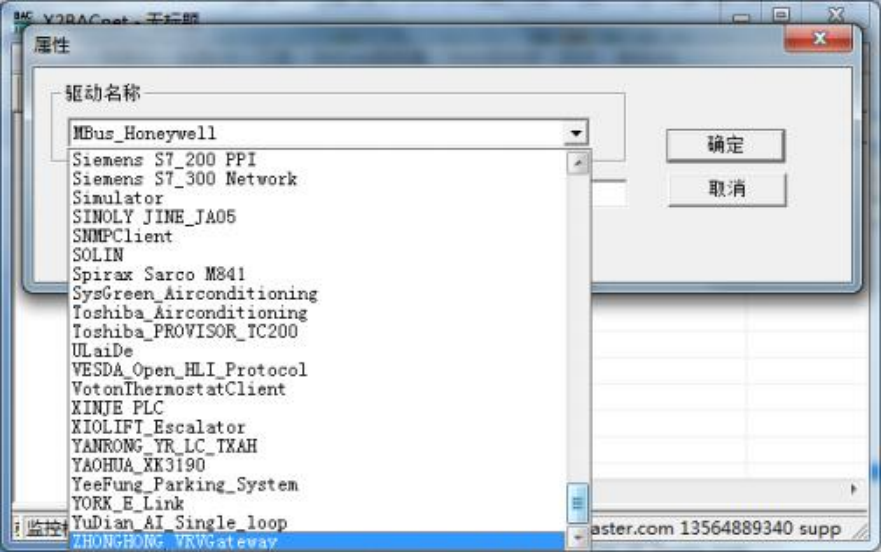Select SINOLY JINE_JA05 in the list
Screen dimensions: 881x553
tap(317, 217)
